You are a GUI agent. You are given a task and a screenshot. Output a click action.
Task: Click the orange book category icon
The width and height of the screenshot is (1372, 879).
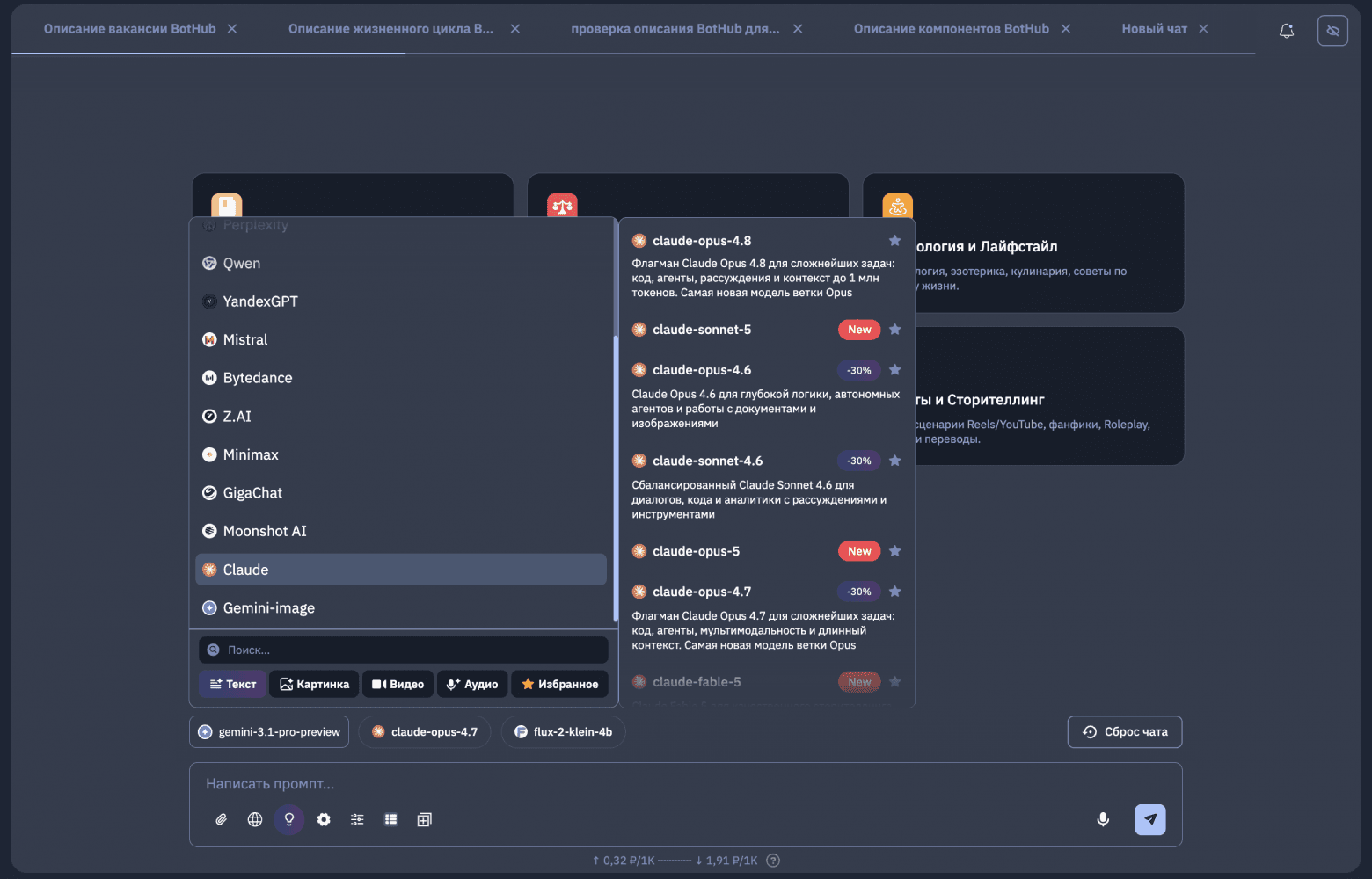click(227, 206)
